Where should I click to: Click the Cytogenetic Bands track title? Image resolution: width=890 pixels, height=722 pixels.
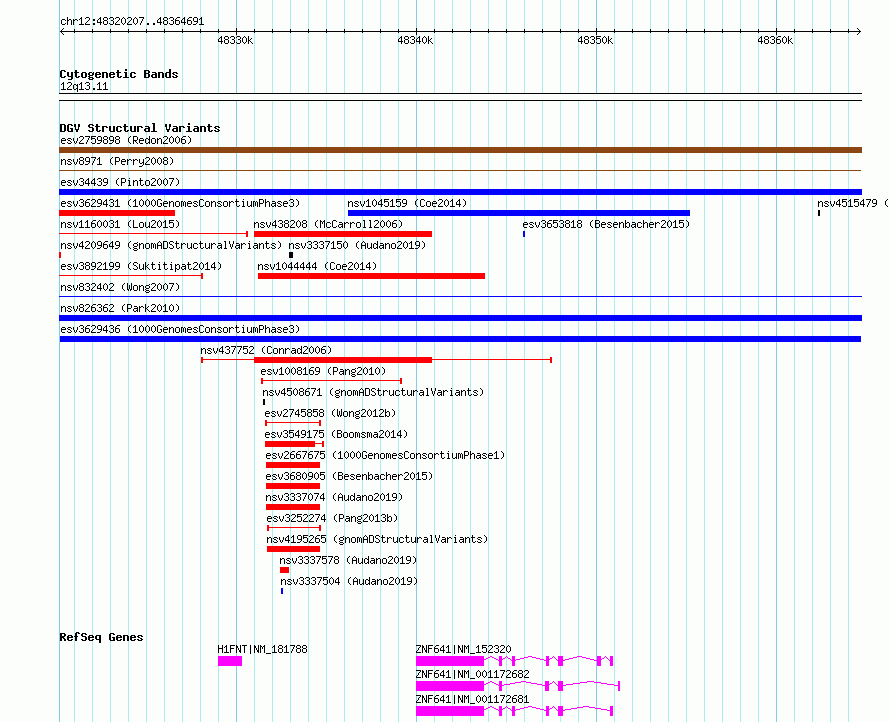coord(119,74)
